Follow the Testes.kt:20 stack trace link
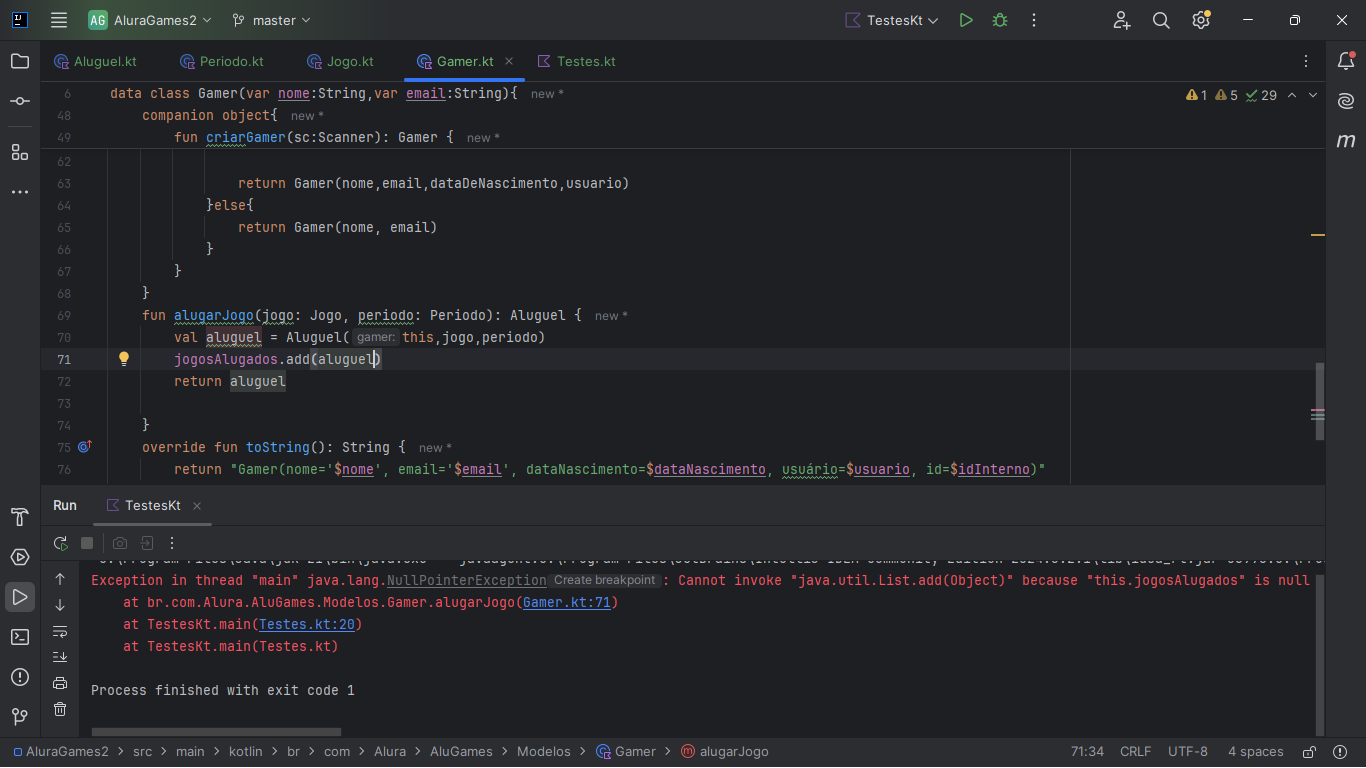This screenshot has height=768, width=1366. pos(306,624)
